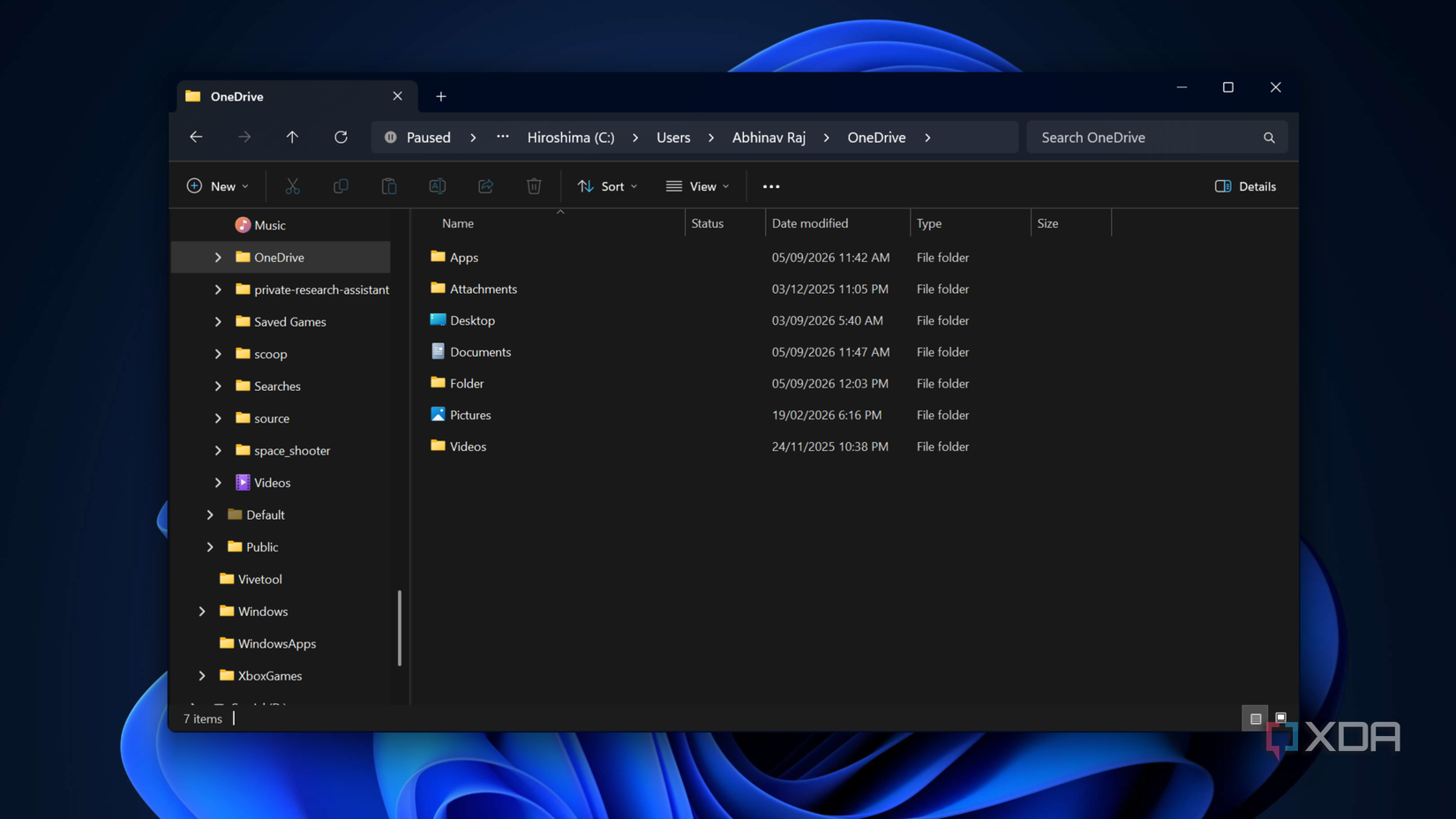The width and height of the screenshot is (1456, 819).
Task: Click the Cut scissors icon
Action: [x=292, y=186]
